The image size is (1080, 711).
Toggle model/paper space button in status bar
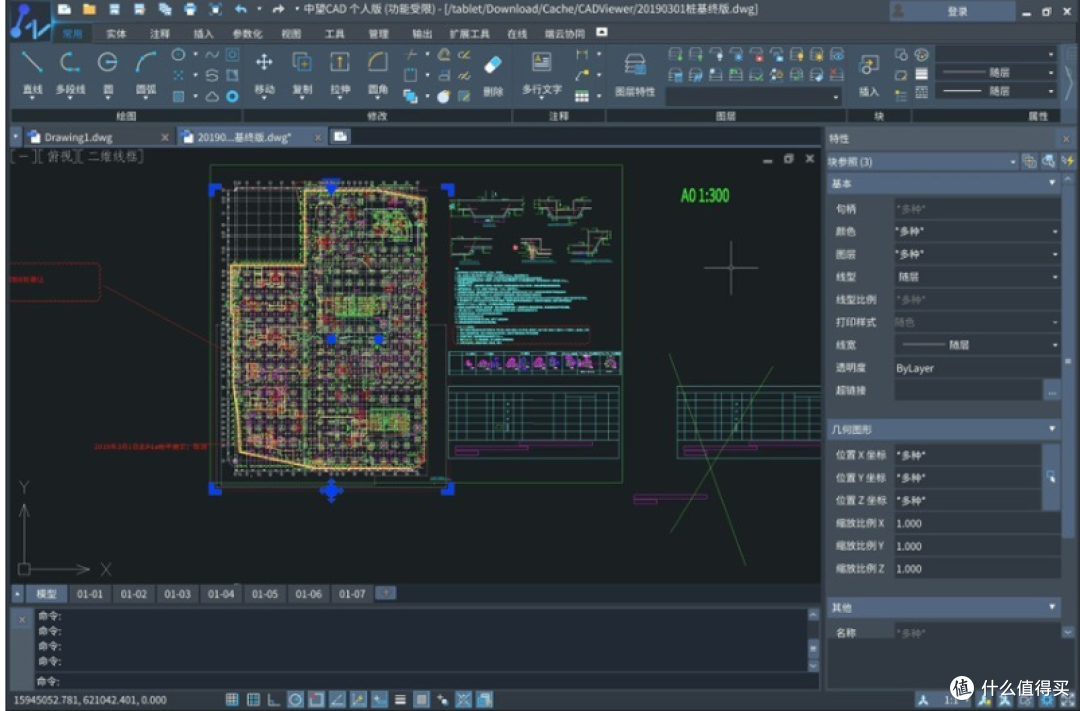point(422,699)
